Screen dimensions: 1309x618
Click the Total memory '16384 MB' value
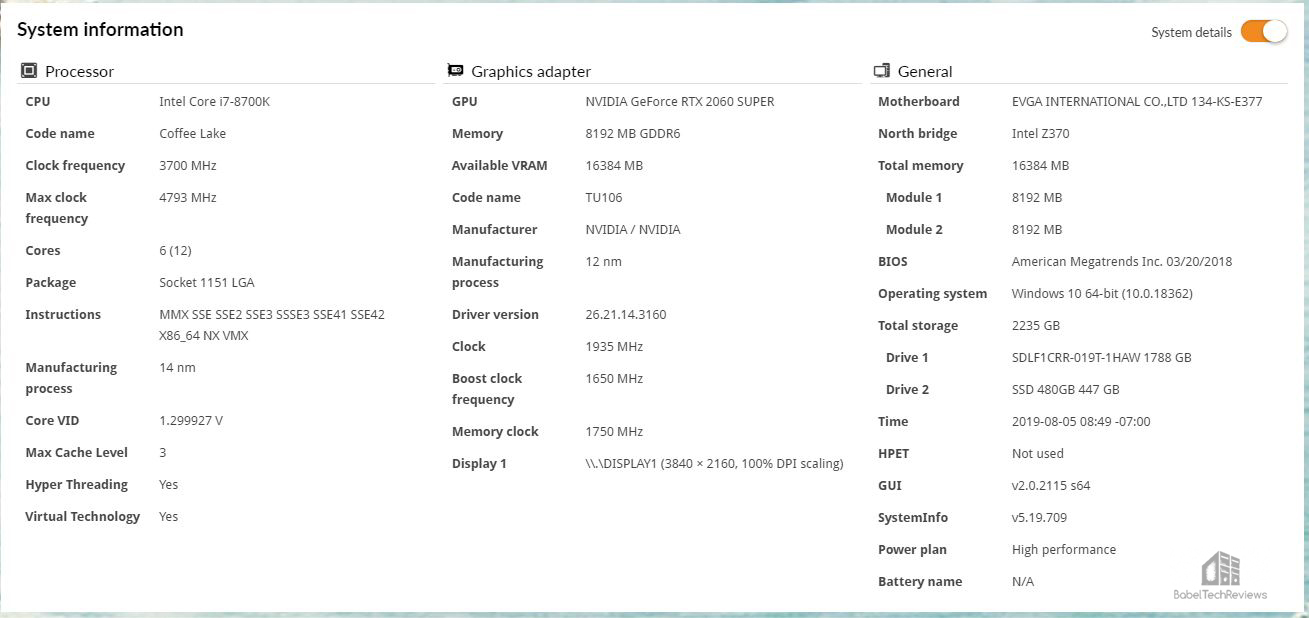coord(1040,165)
